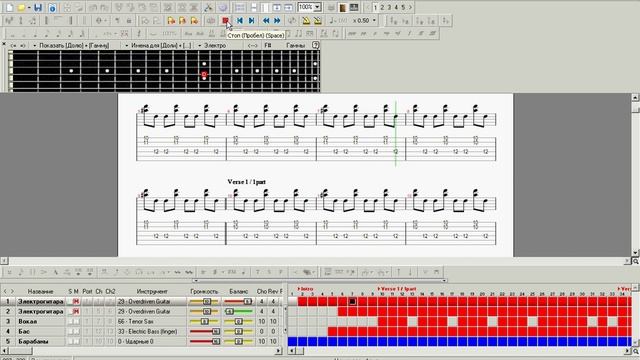The image size is (640, 360).
Task: Solo track 3 Вокал
Action: point(71,322)
